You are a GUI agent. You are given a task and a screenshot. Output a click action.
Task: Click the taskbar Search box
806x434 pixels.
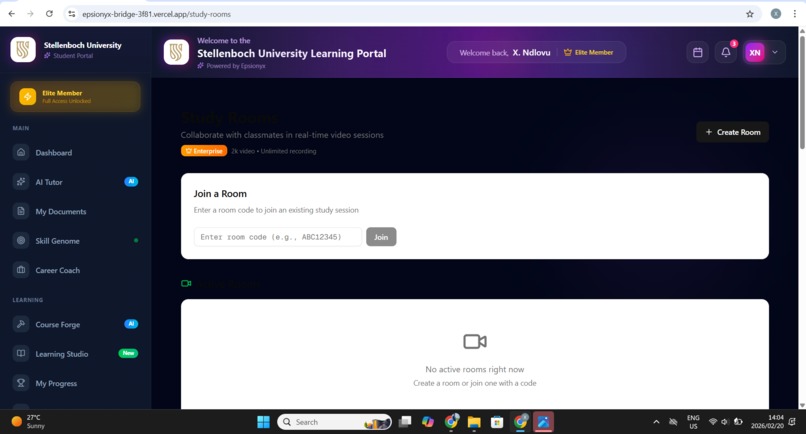coord(335,422)
